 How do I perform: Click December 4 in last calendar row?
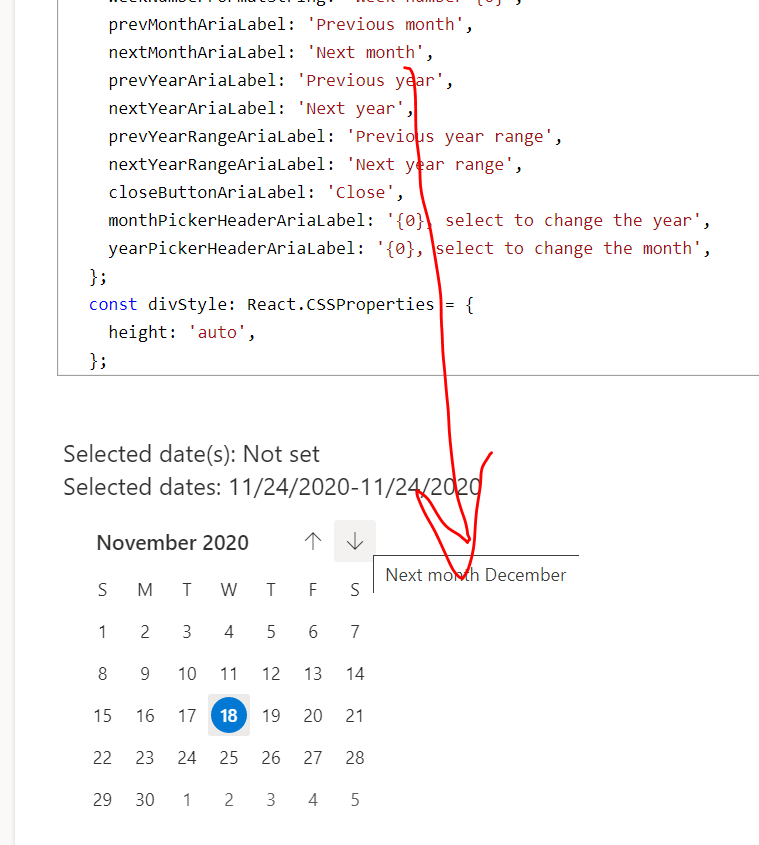tap(313, 800)
